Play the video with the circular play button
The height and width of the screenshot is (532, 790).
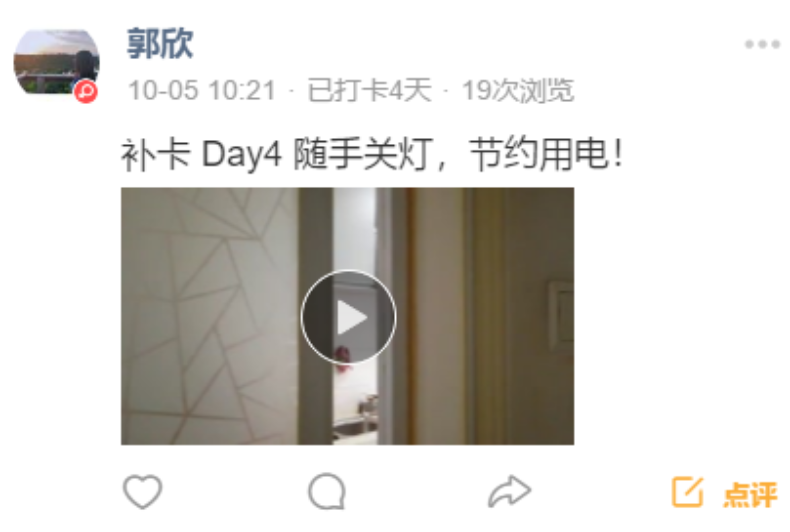tap(348, 317)
